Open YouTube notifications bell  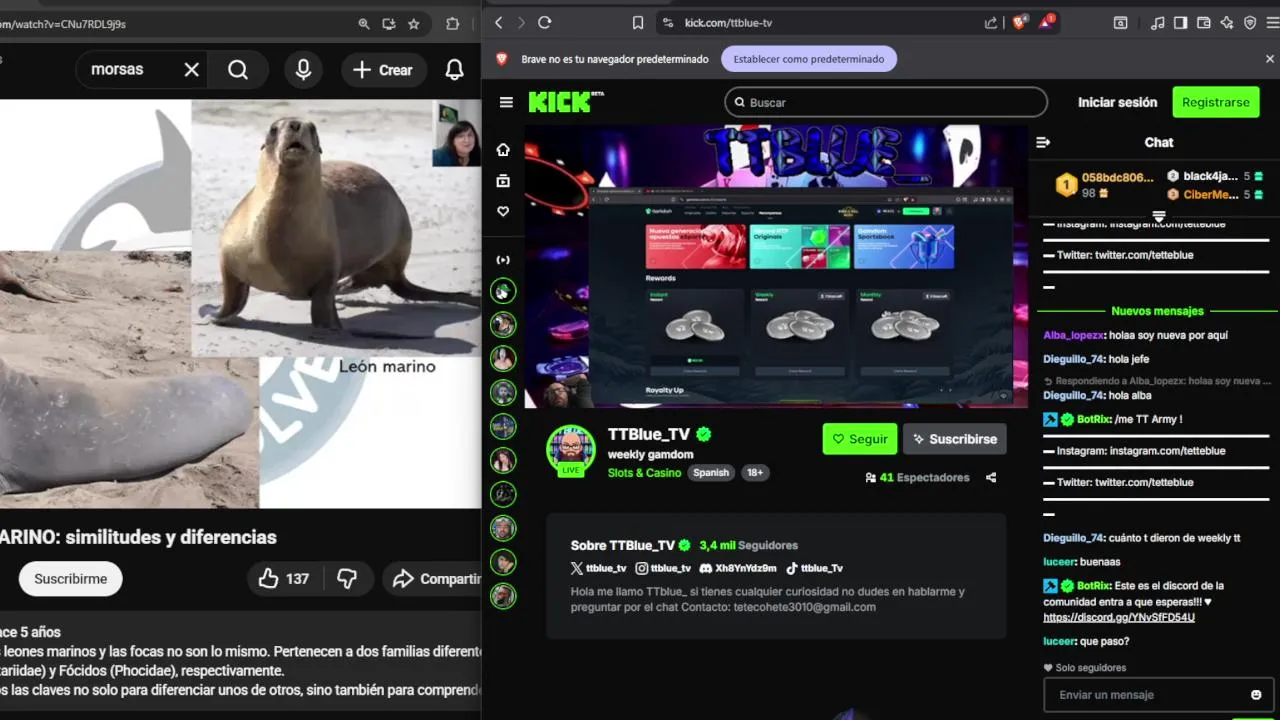click(454, 70)
